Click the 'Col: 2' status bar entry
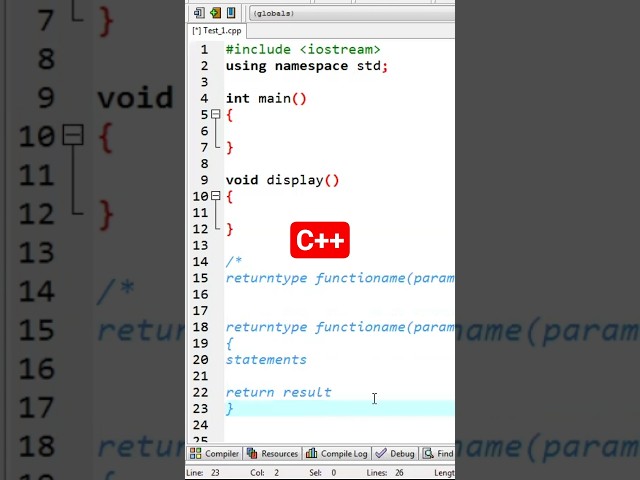640x480 pixels. coord(264,473)
